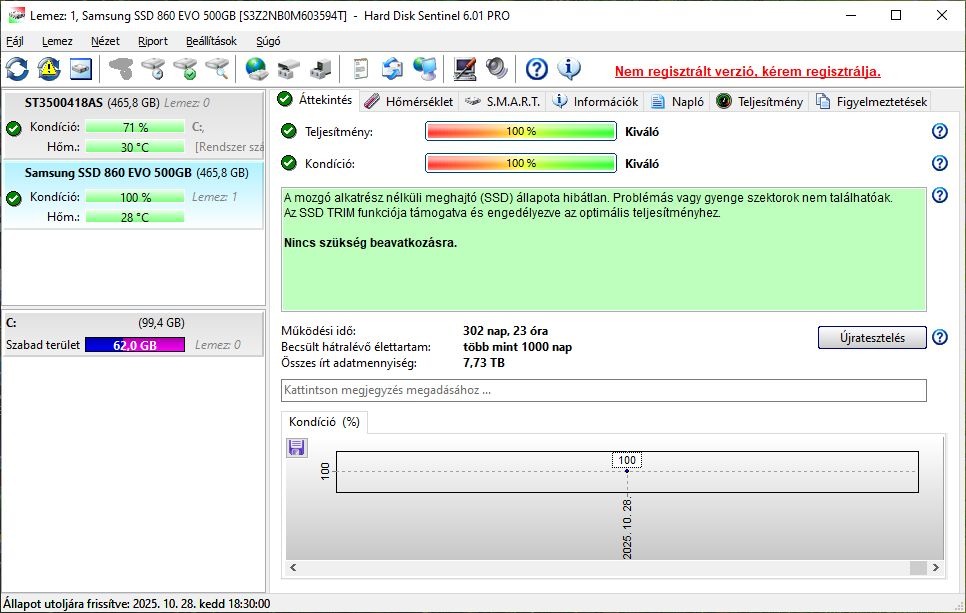Open the report document icon in toolbar

point(360,69)
